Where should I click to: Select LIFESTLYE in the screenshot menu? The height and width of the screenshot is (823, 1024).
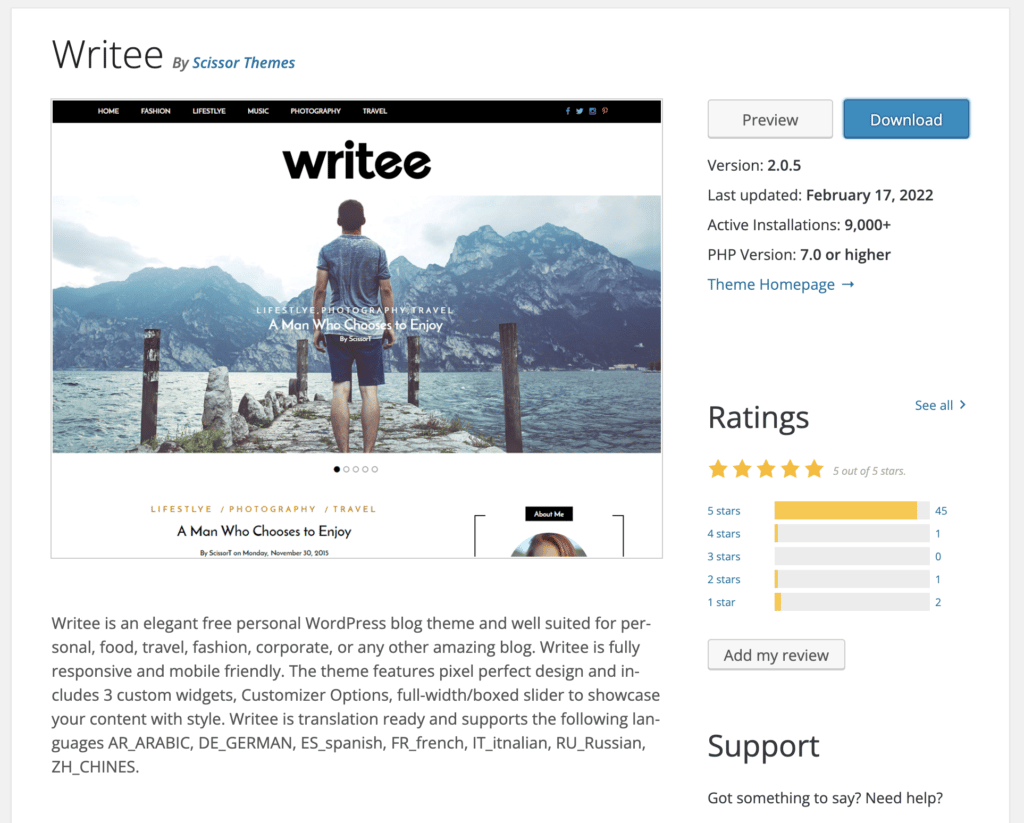tap(209, 111)
